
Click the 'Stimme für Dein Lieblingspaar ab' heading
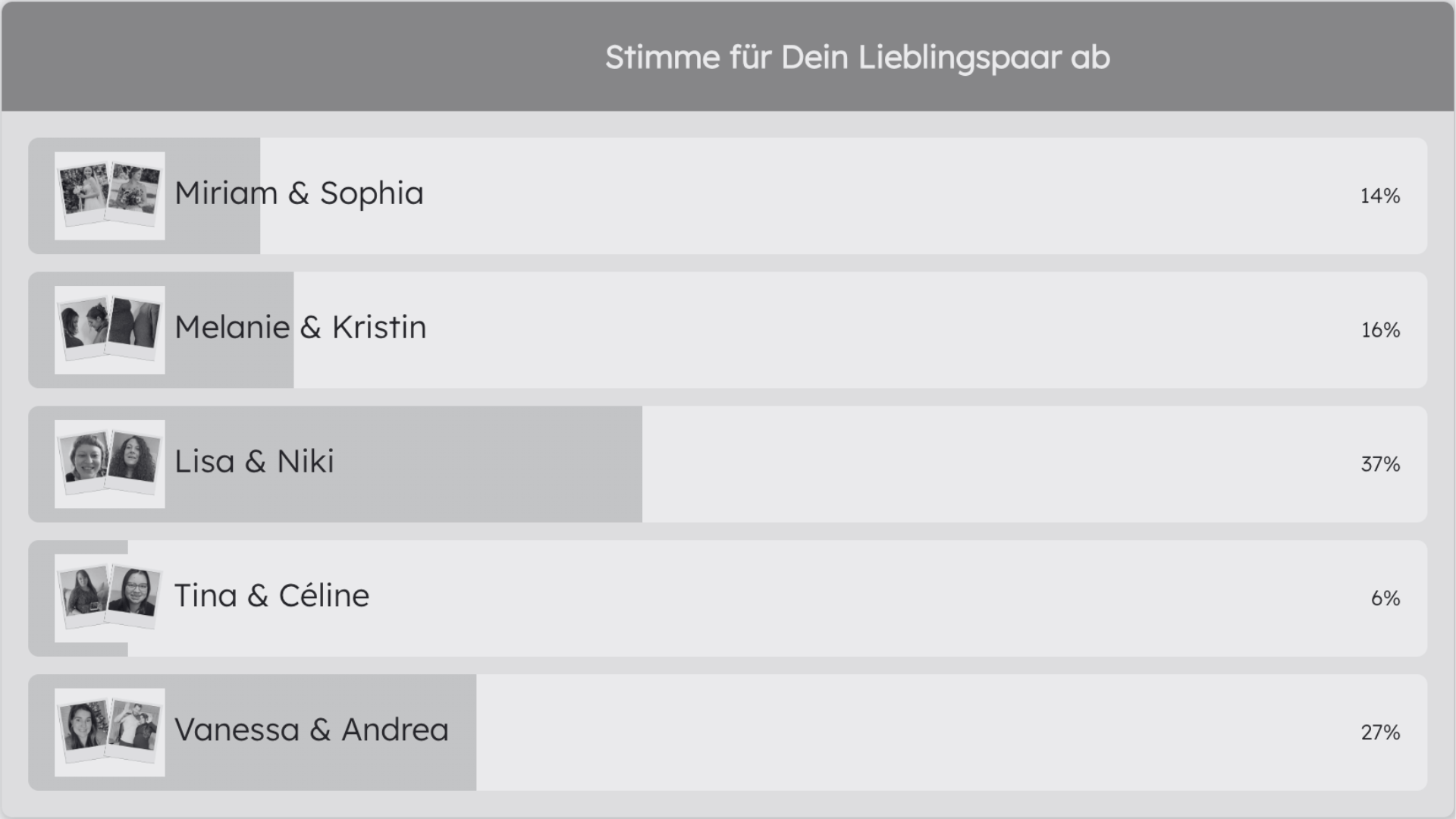(x=857, y=58)
